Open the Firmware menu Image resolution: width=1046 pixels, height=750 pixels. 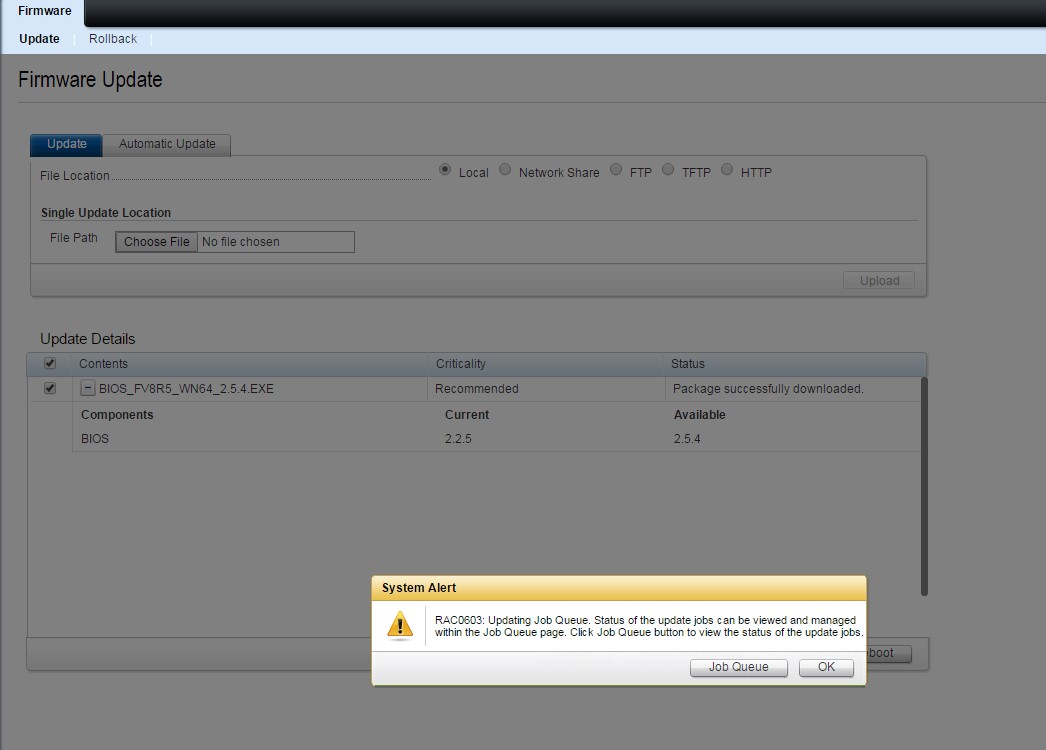[43, 11]
